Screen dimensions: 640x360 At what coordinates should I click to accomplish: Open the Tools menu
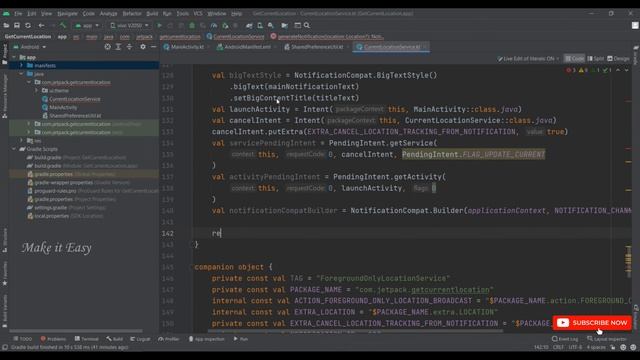[x=182, y=13]
